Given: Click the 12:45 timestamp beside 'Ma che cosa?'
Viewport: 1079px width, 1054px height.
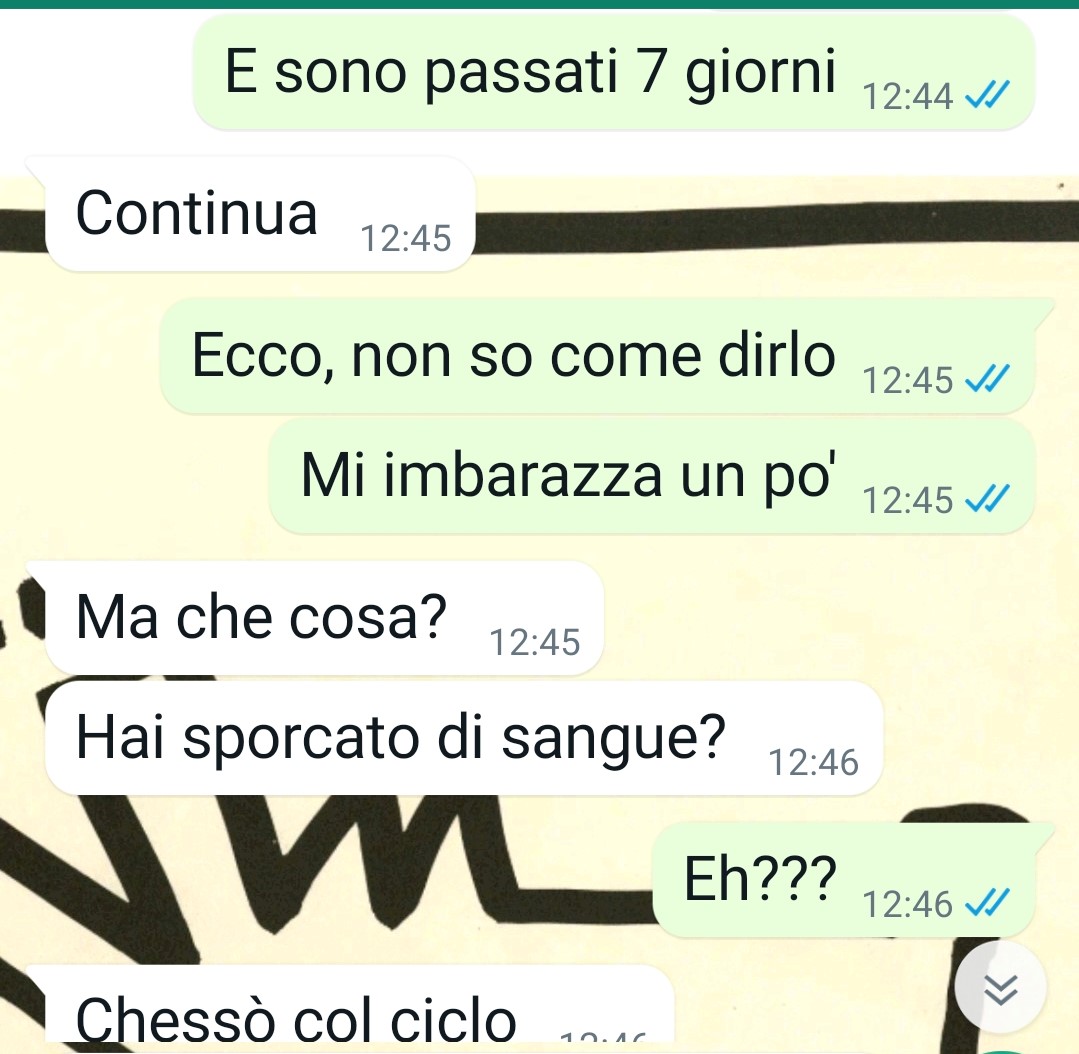Looking at the screenshot, I should (535, 643).
